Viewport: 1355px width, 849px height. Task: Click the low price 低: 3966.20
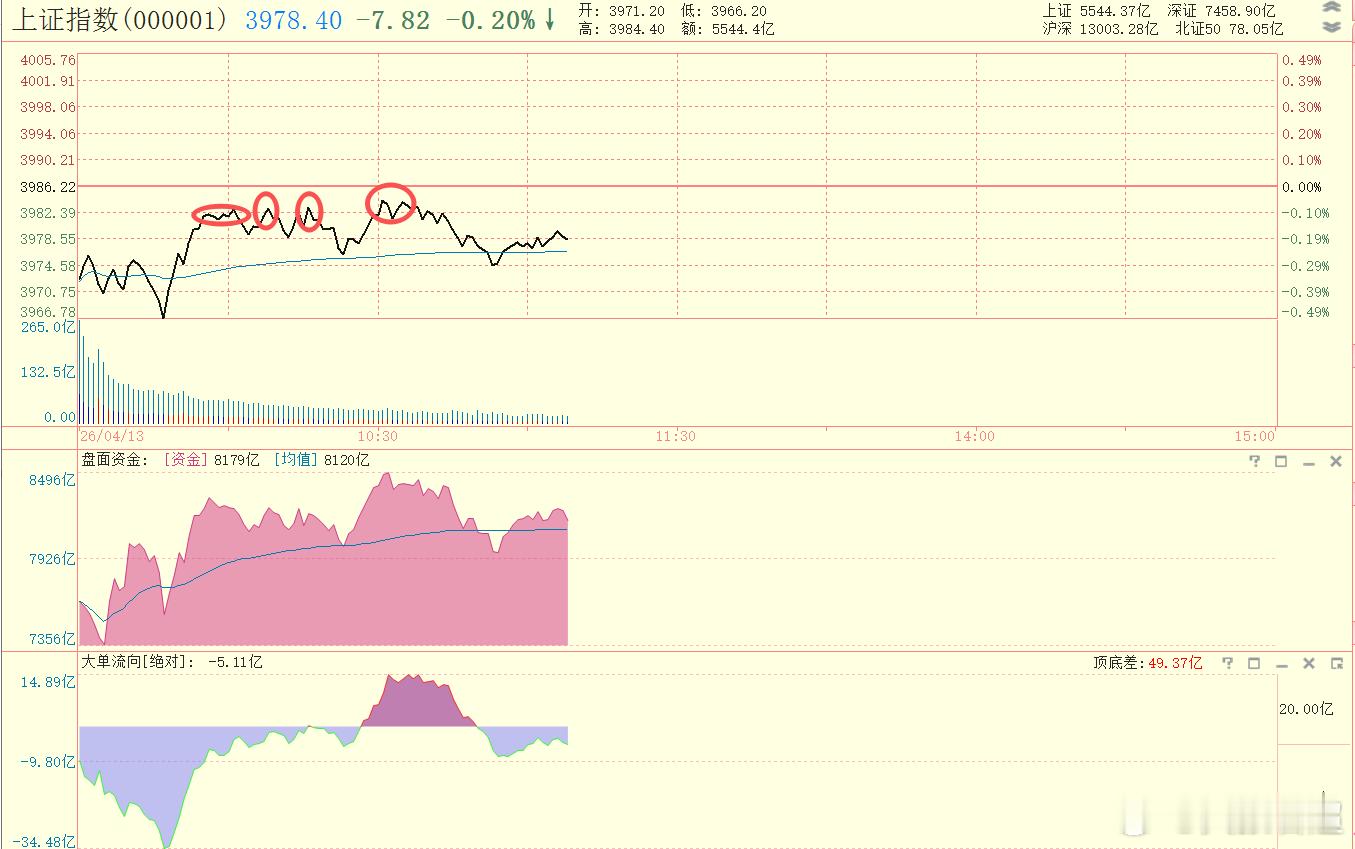723,10
